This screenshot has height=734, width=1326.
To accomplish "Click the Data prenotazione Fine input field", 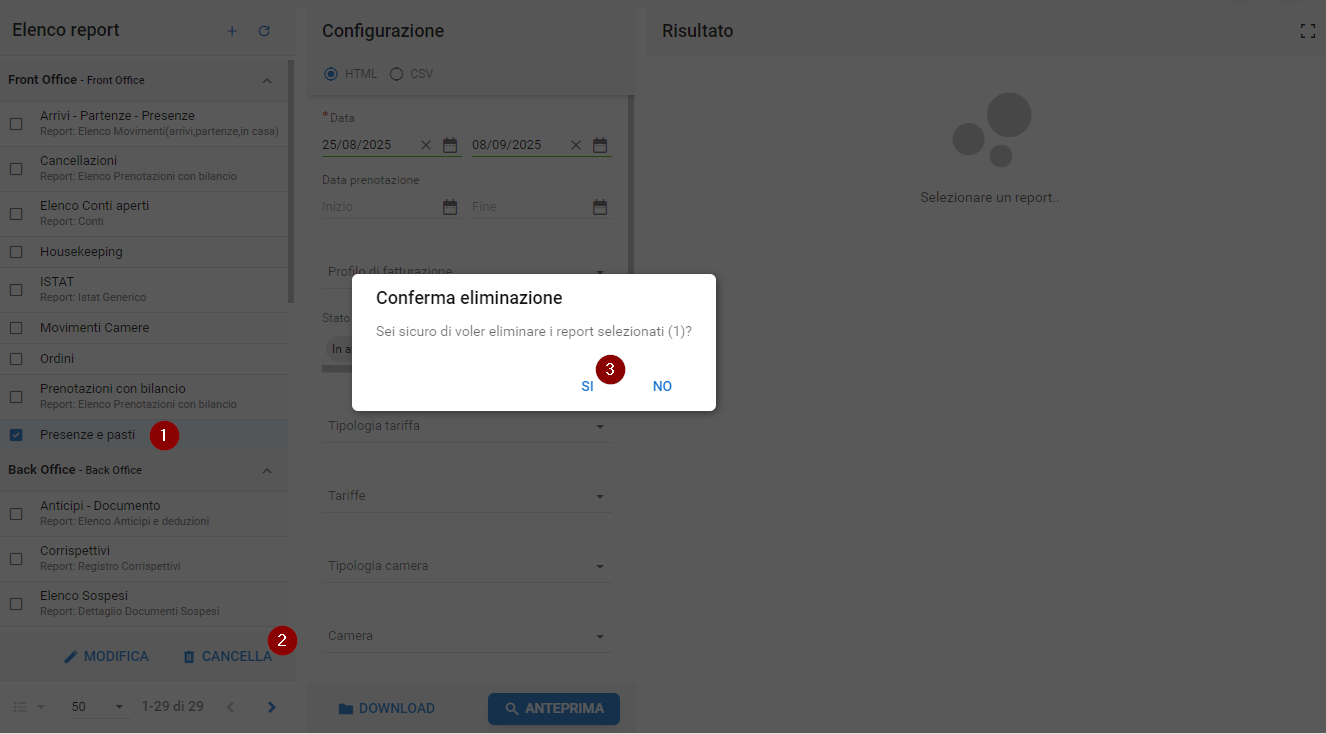I will pos(528,207).
